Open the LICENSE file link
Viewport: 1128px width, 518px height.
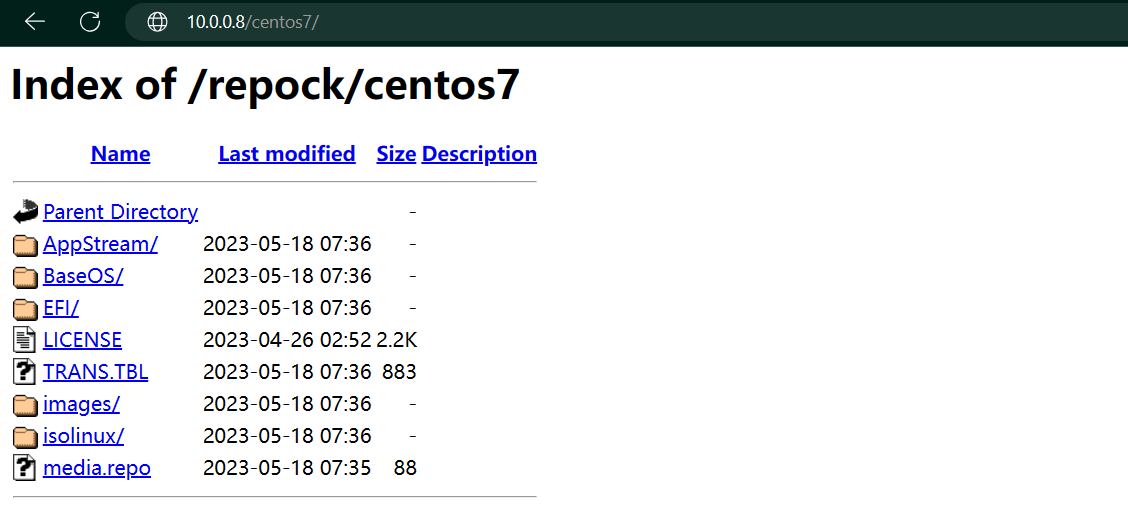pos(82,340)
